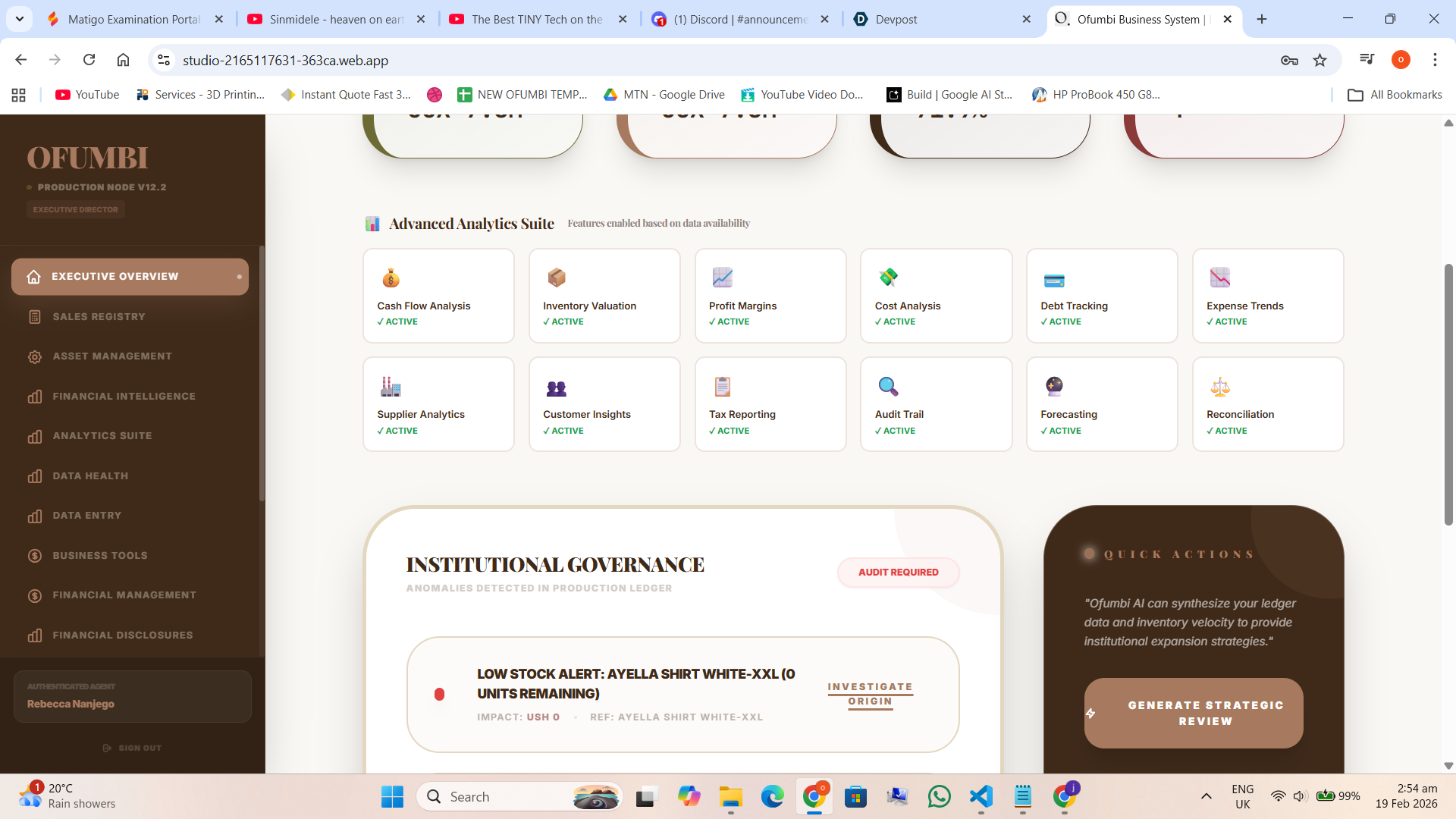This screenshot has width=1456, height=819.
Task: Click the Profit Margins chart icon
Action: 722,278
